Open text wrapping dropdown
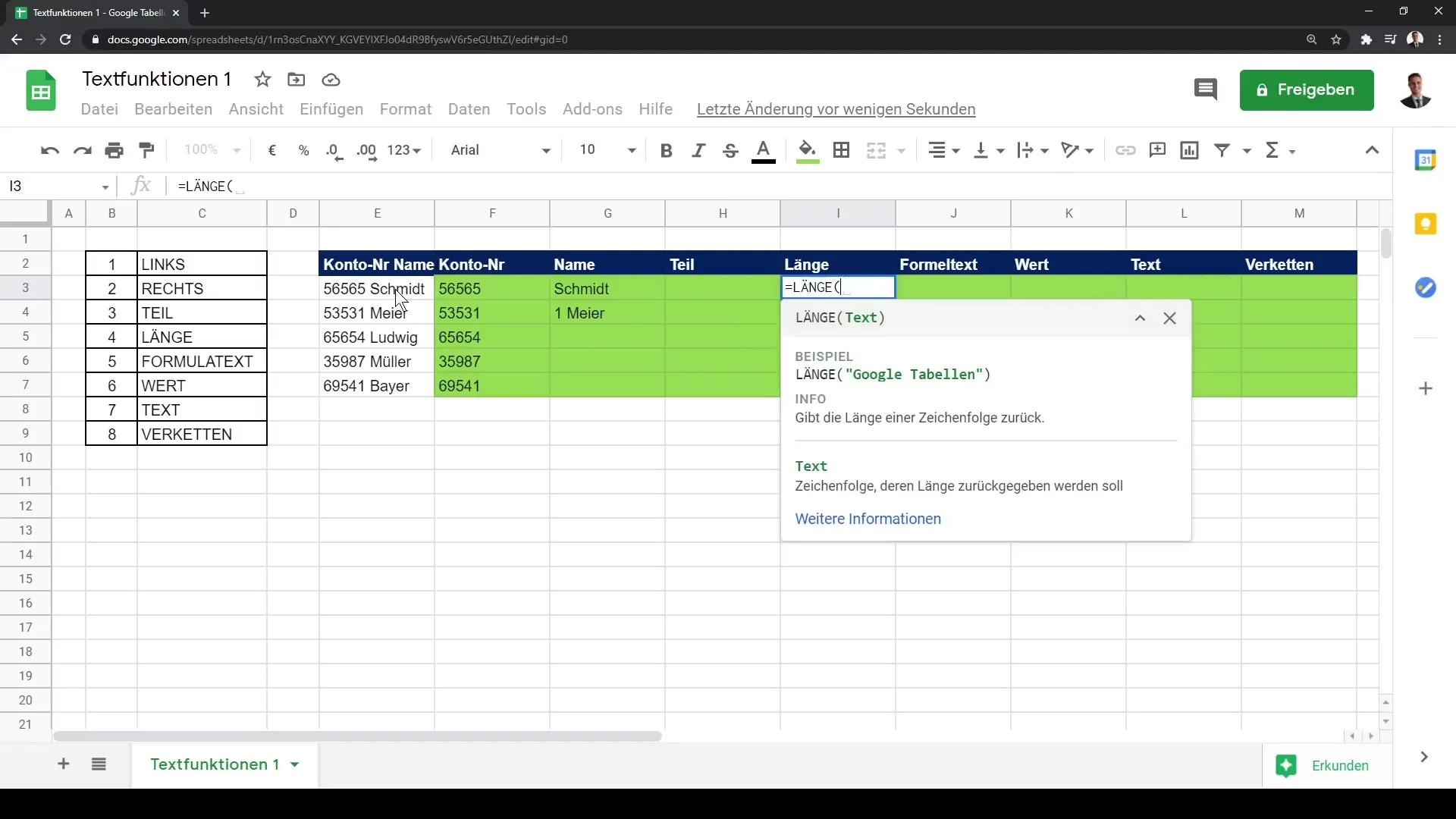This screenshot has height=819, width=1456. point(1033,150)
